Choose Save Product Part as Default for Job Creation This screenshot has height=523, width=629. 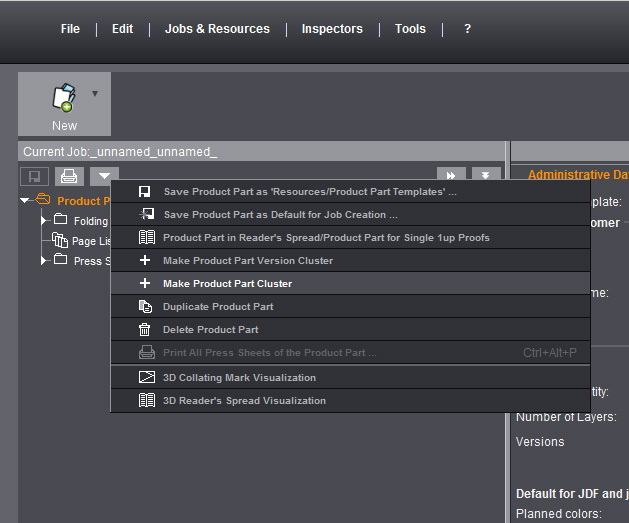click(280, 215)
